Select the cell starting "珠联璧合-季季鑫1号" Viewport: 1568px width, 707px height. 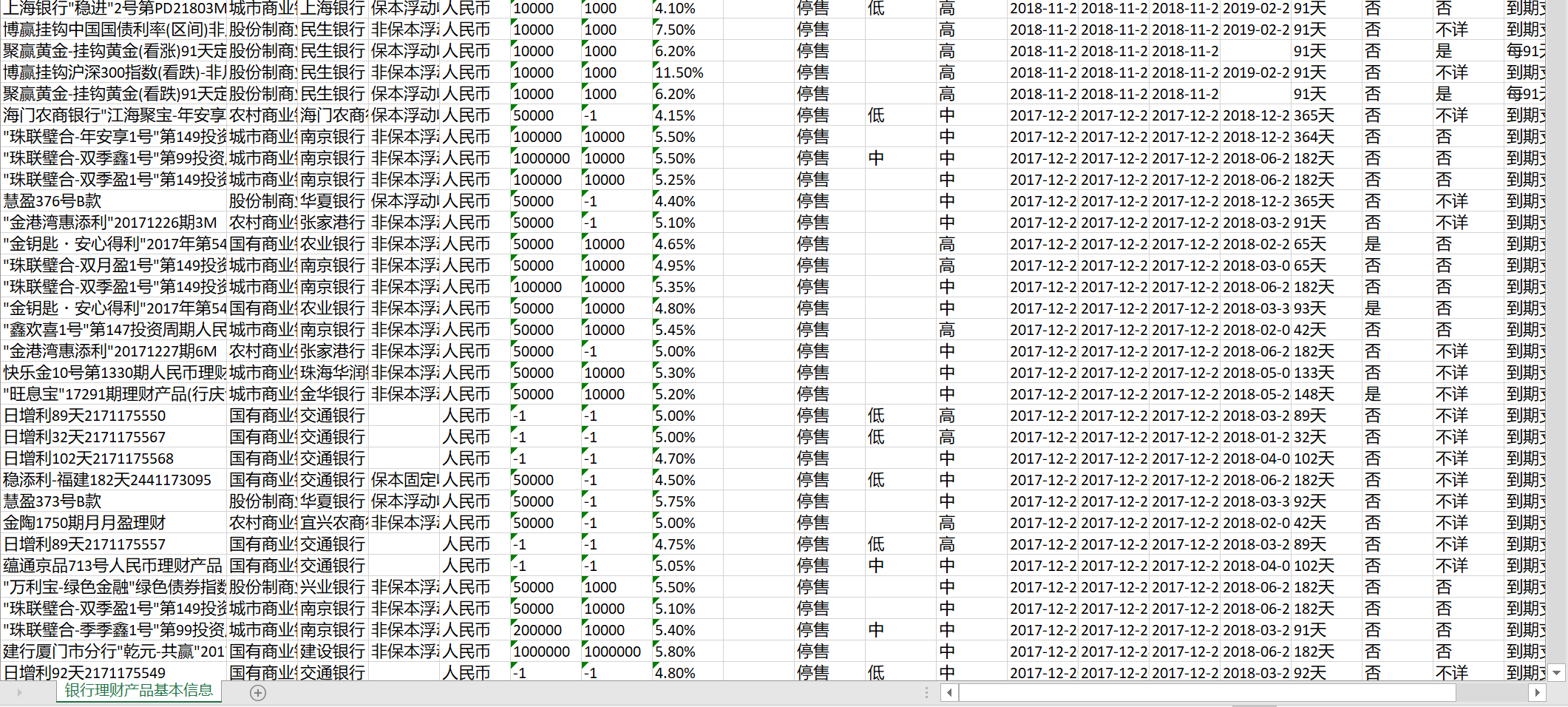pyautogui.click(x=114, y=630)
